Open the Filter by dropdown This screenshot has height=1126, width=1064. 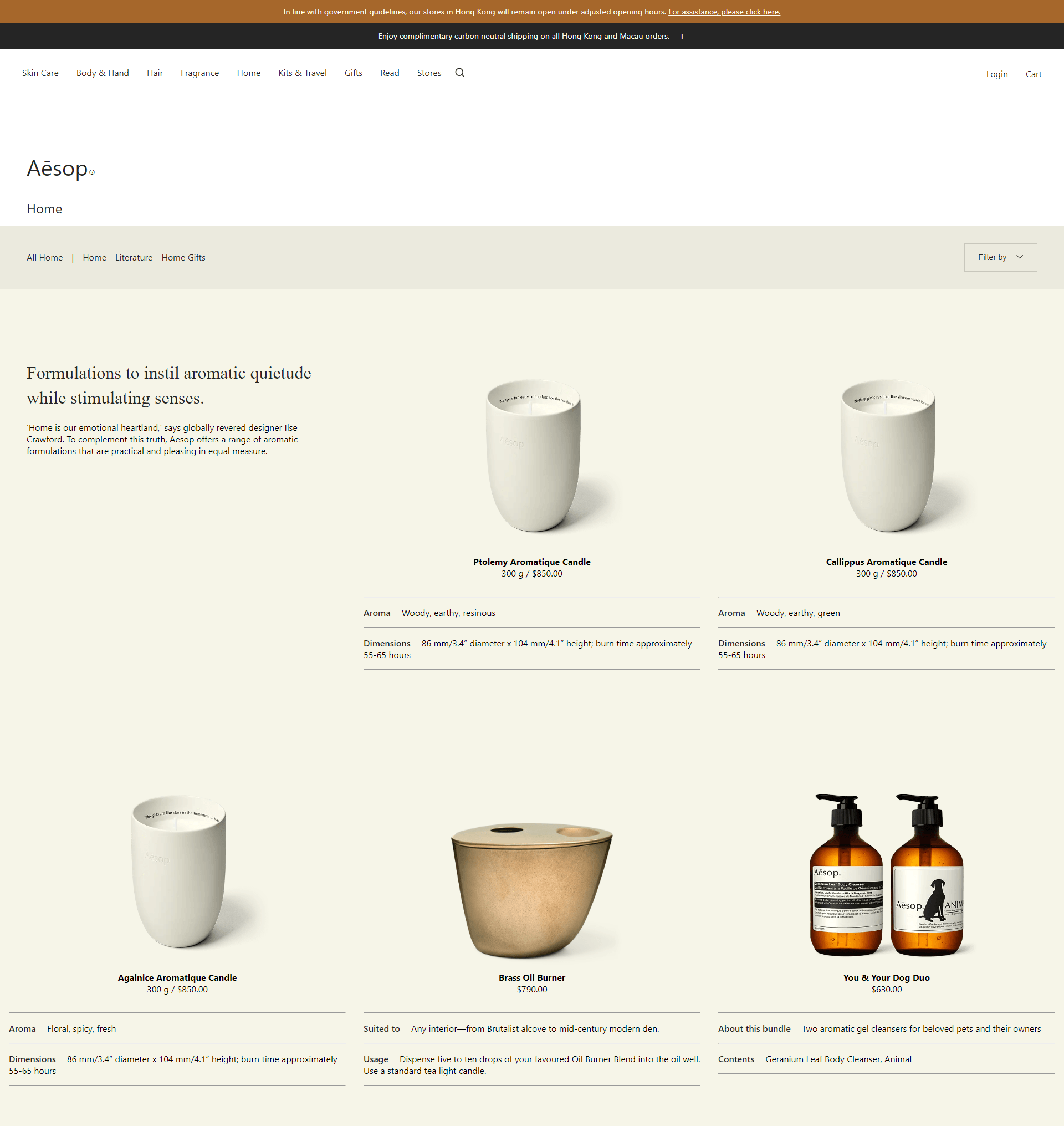[x=1000, y=257]
